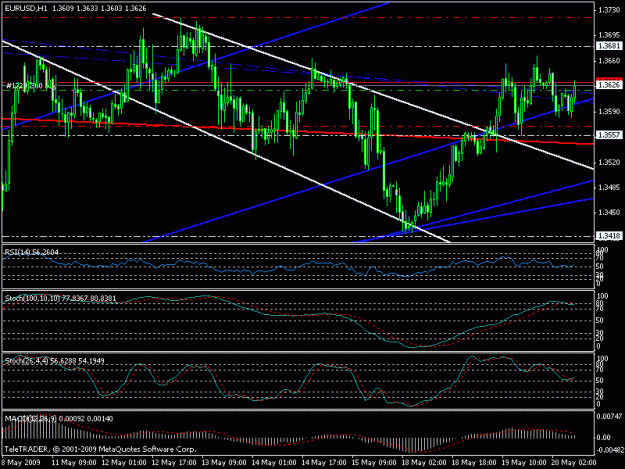Viewport: 625px width, 469px height.
Task: Select the 1.3695 price axis label
Action: (609, 35)
